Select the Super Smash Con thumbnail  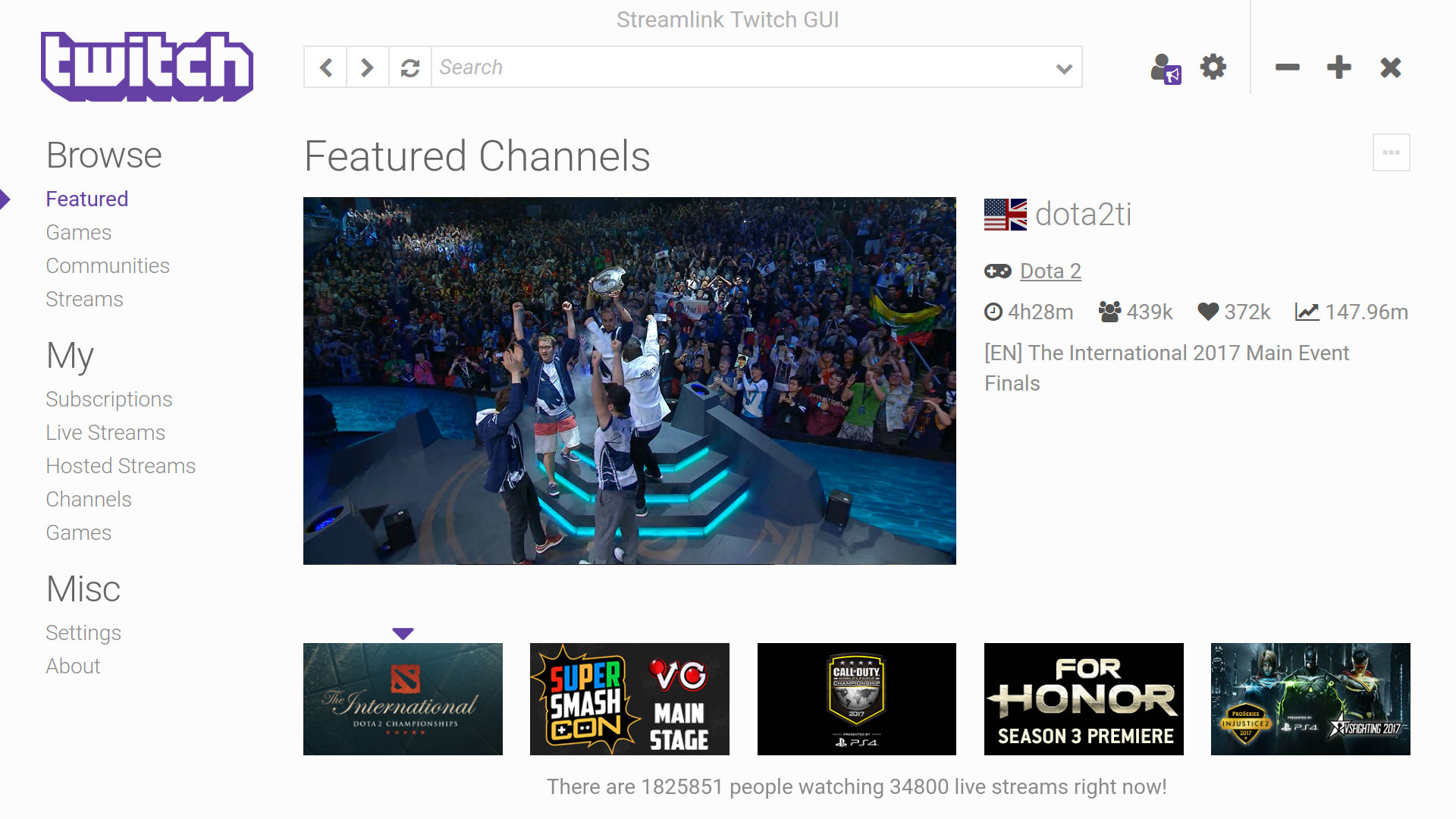click(629, 699)
